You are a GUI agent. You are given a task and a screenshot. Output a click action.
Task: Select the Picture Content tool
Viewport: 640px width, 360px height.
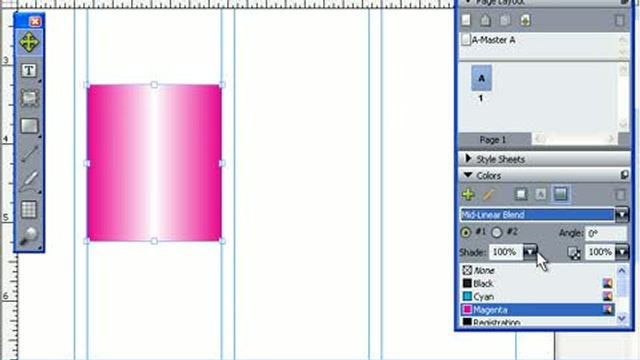pyautogui.click(x=29, y=98)
